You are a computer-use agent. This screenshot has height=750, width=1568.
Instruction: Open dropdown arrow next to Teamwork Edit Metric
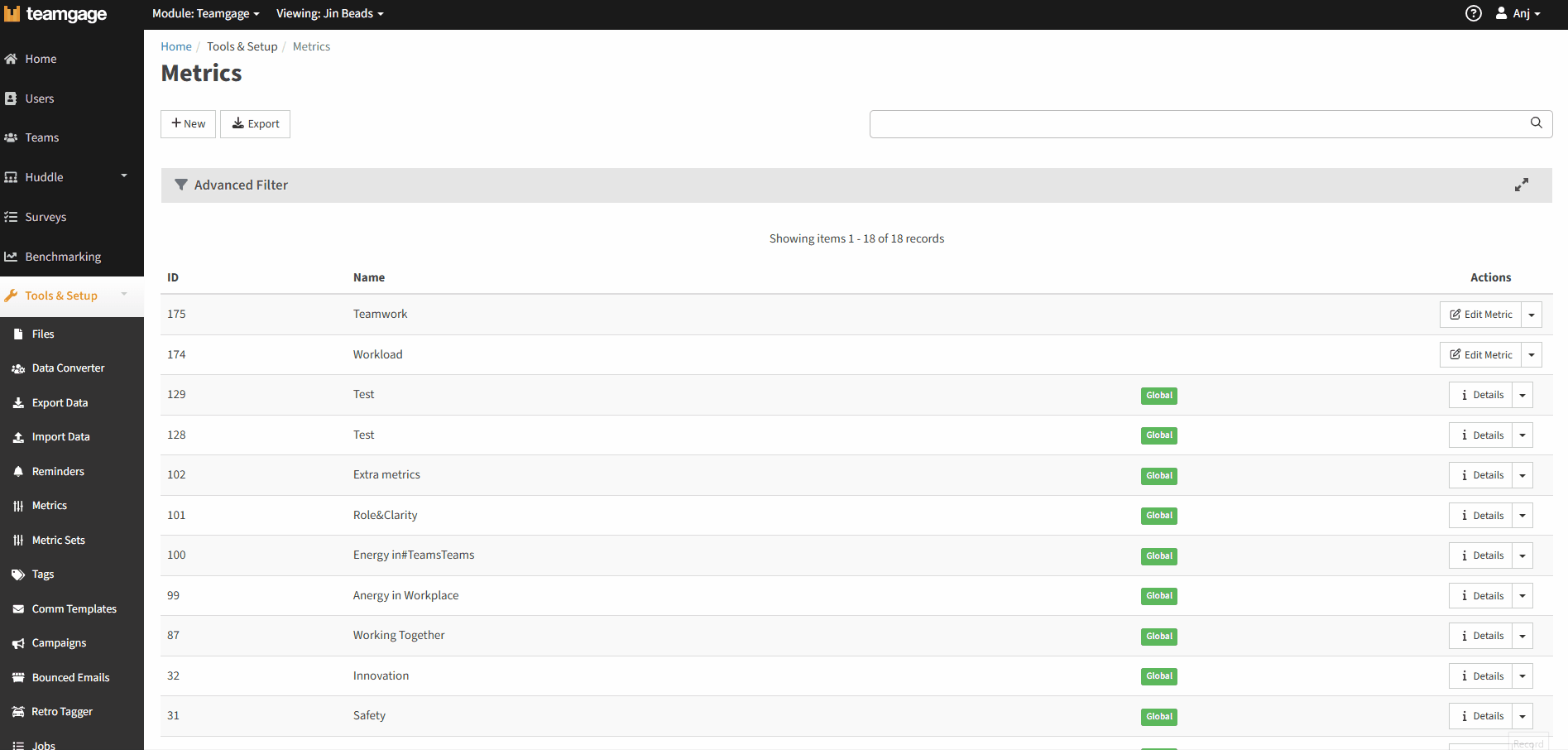[1532, 315]
